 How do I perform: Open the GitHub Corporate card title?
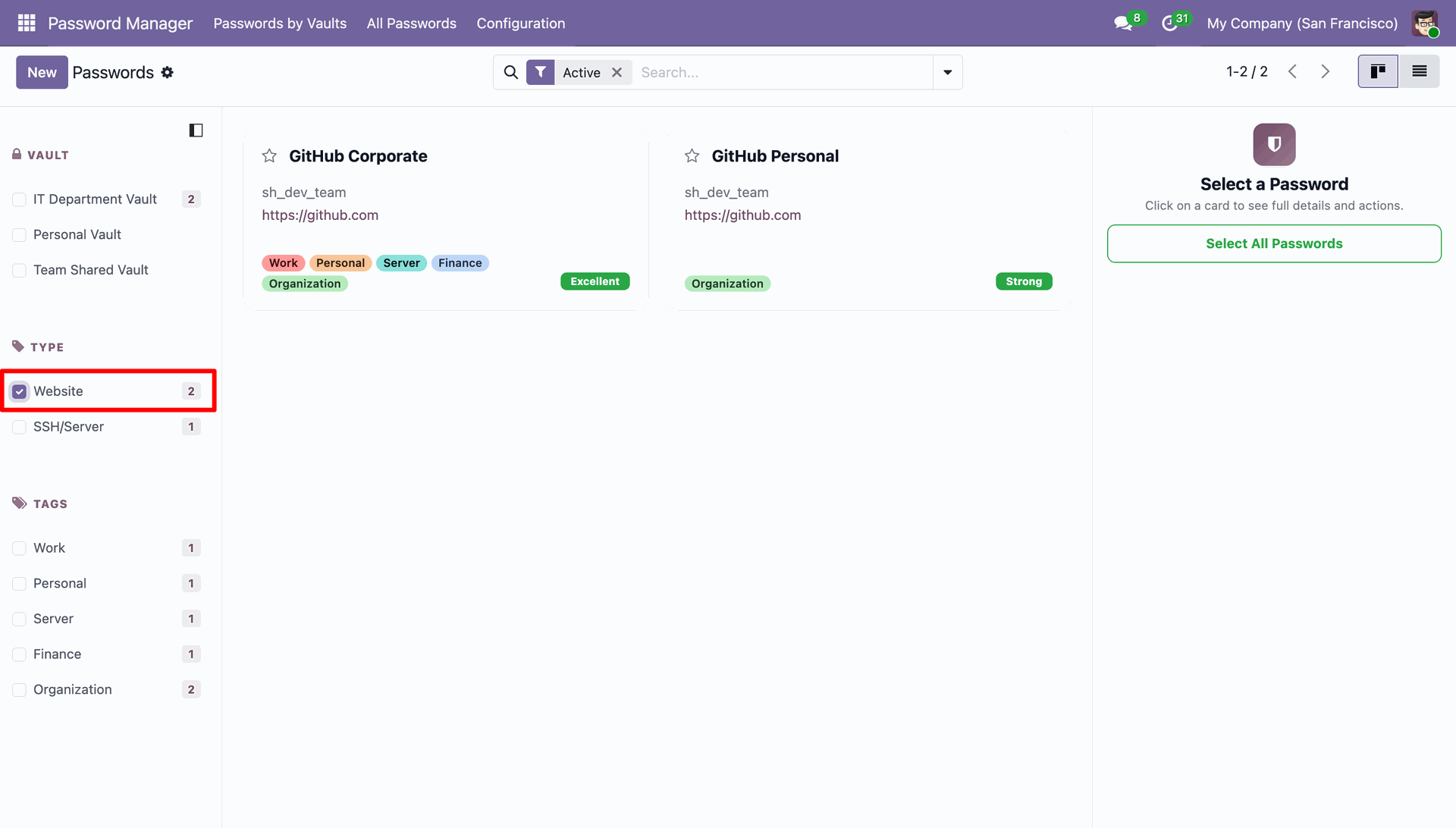(x=358, y=156)
